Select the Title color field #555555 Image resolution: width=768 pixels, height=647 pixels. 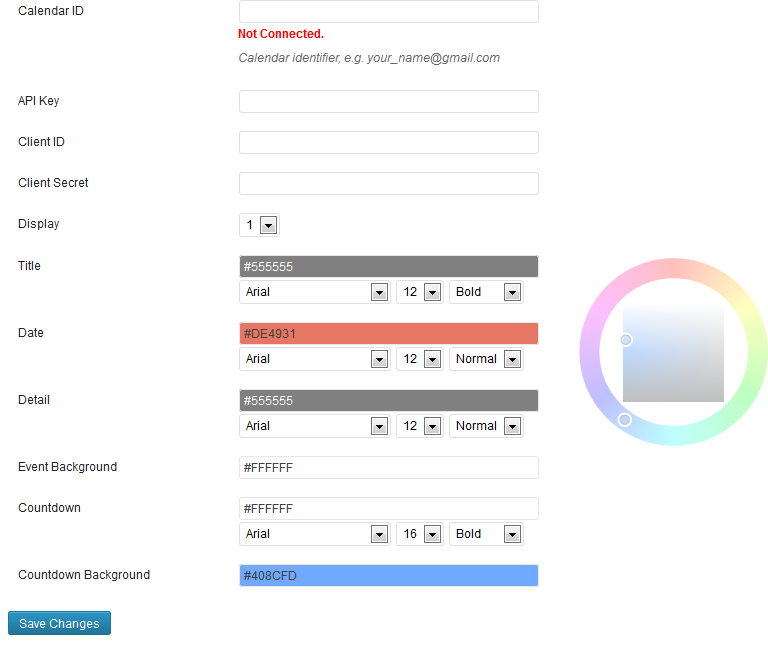click(388, 266)
